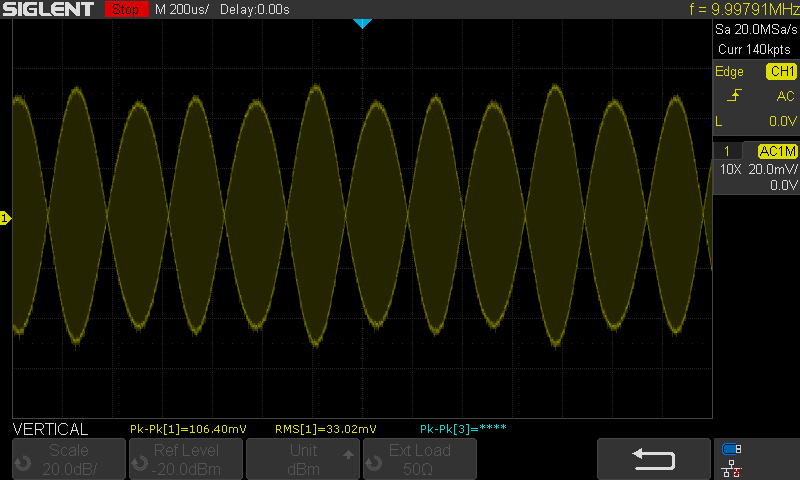Click the Curr 140kpts memory depth

coord(754,49)
